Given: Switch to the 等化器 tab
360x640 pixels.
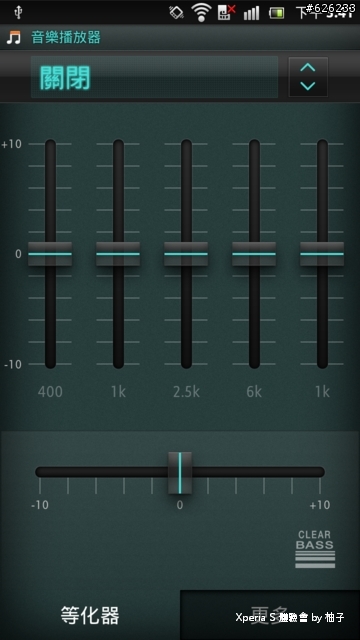Looking at the screenshot, I should (90, 615).
